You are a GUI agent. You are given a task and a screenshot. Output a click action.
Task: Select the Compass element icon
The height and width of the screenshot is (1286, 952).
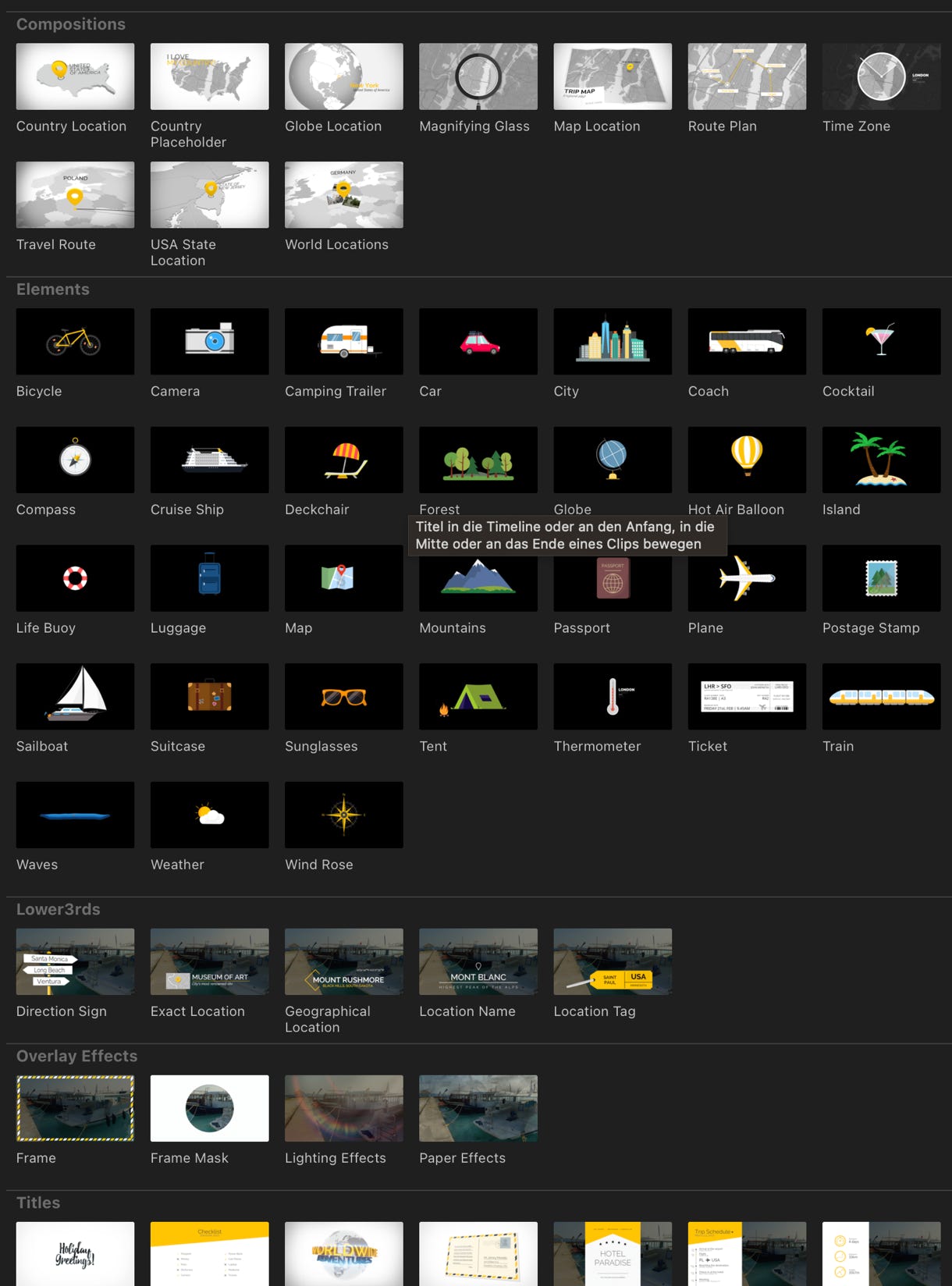pyautogui.click(x=75, y=460)
